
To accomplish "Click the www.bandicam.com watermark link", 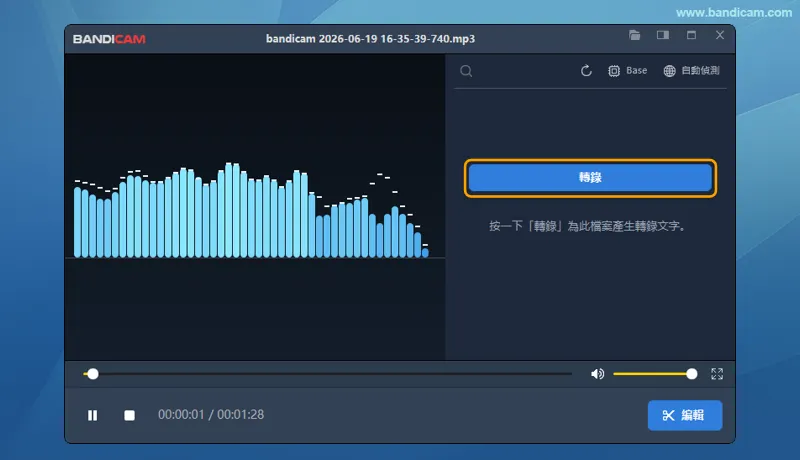I will (734, 13).
